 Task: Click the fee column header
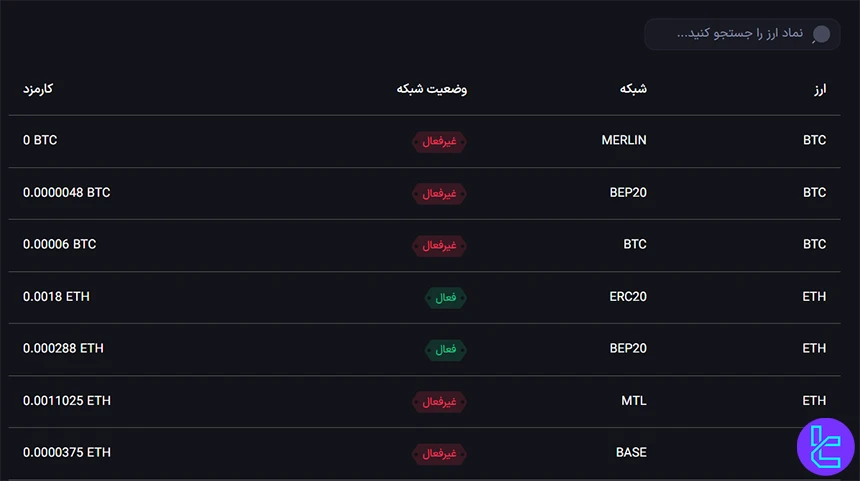[x=38, y=89]
